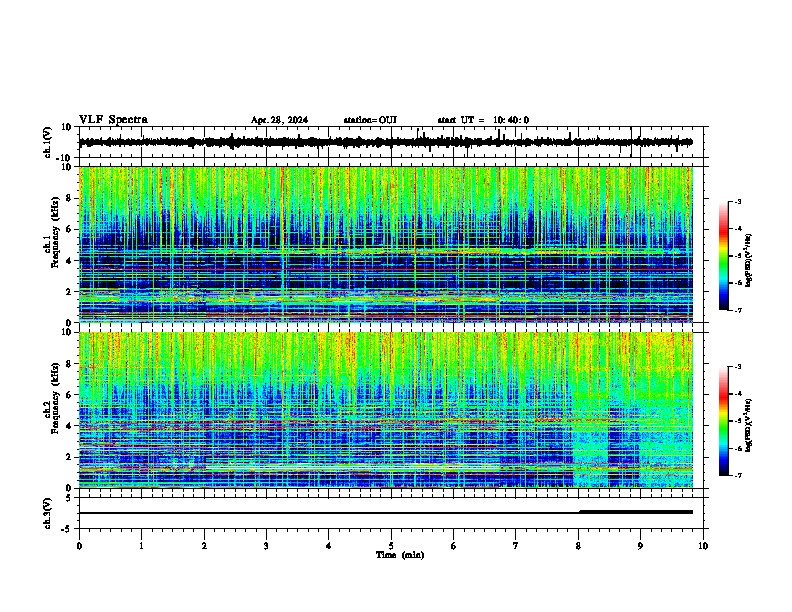Click the "-3" label on ch.1 color bar

pos(738,201)
